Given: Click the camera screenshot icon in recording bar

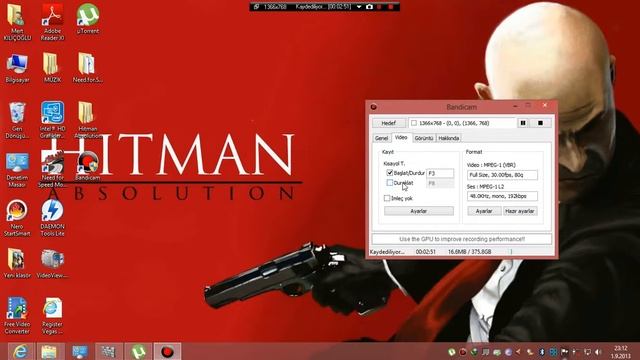Looking at the screenshot, I should (369, 7).
